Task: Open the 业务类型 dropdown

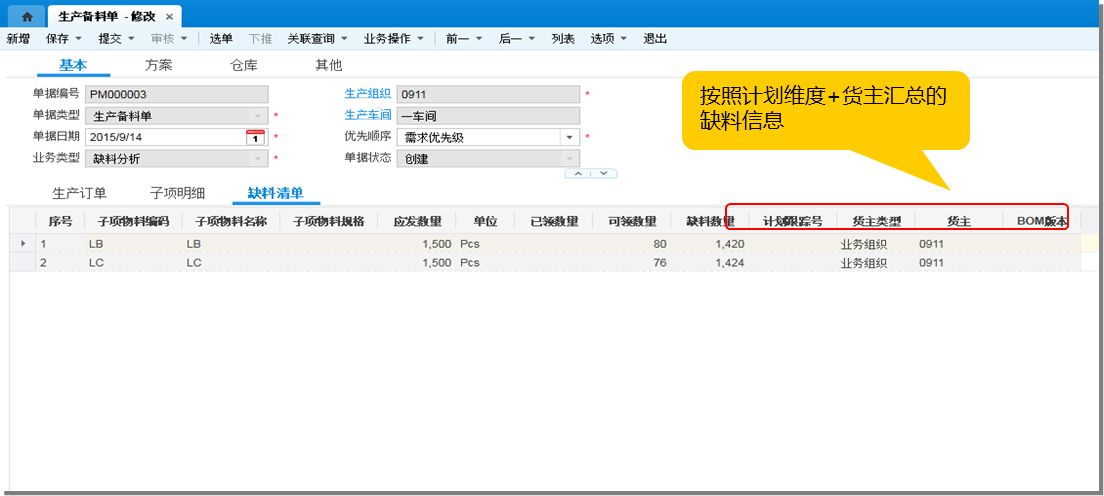Action: pyautogui.click(x=257, y=158)
